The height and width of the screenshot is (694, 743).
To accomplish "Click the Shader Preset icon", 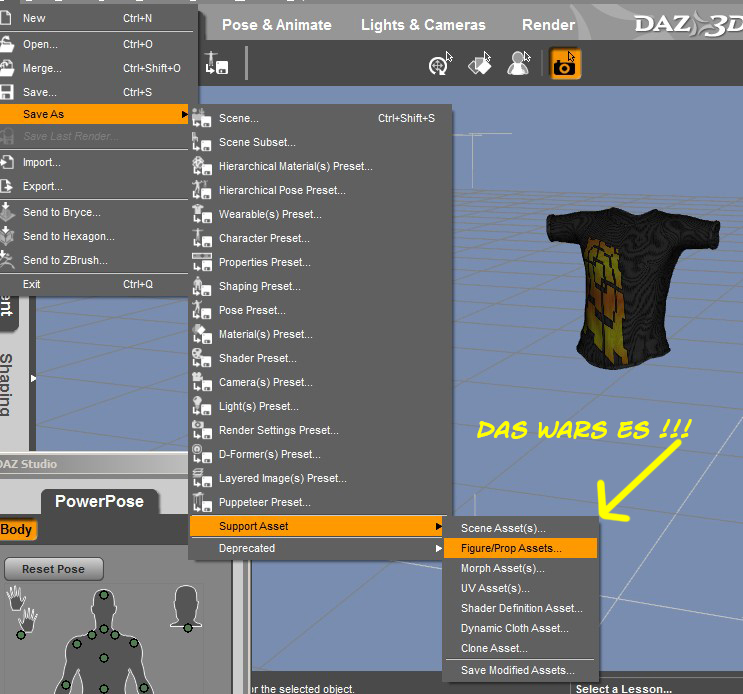I will pos(201,358).
